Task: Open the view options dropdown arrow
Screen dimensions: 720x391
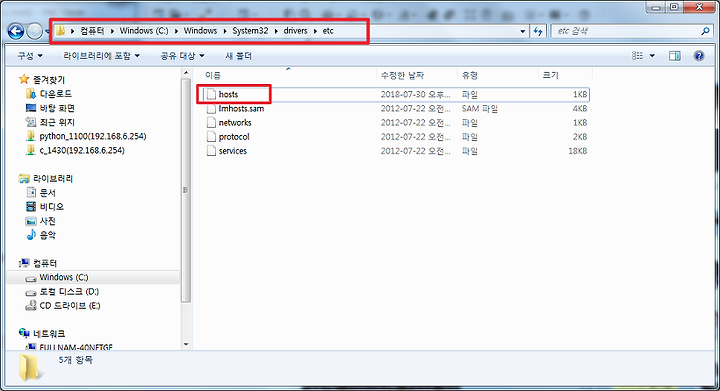Action: click(x=652, y=56)
